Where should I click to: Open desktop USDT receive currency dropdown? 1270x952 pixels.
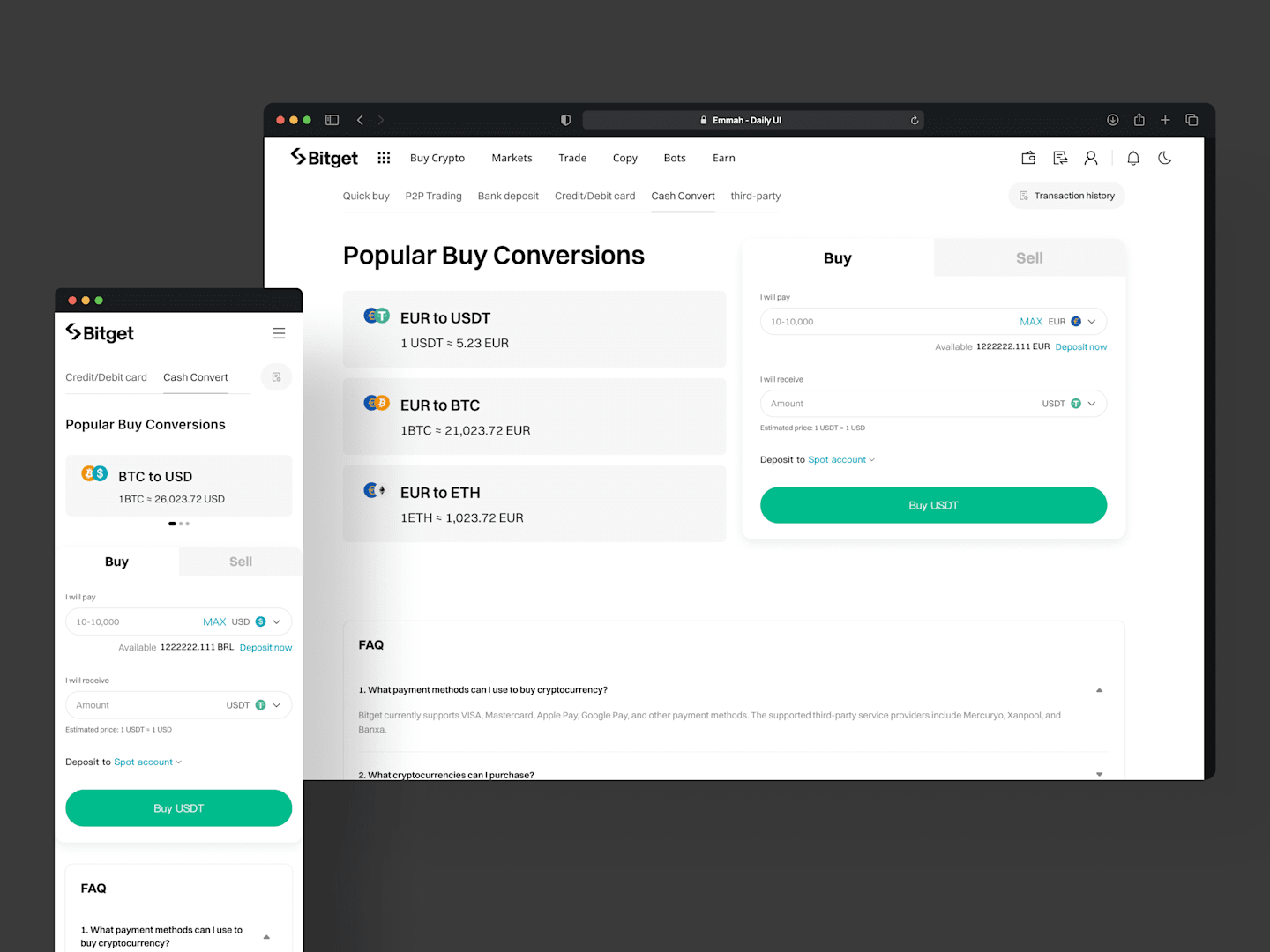tap(1069, 404)
